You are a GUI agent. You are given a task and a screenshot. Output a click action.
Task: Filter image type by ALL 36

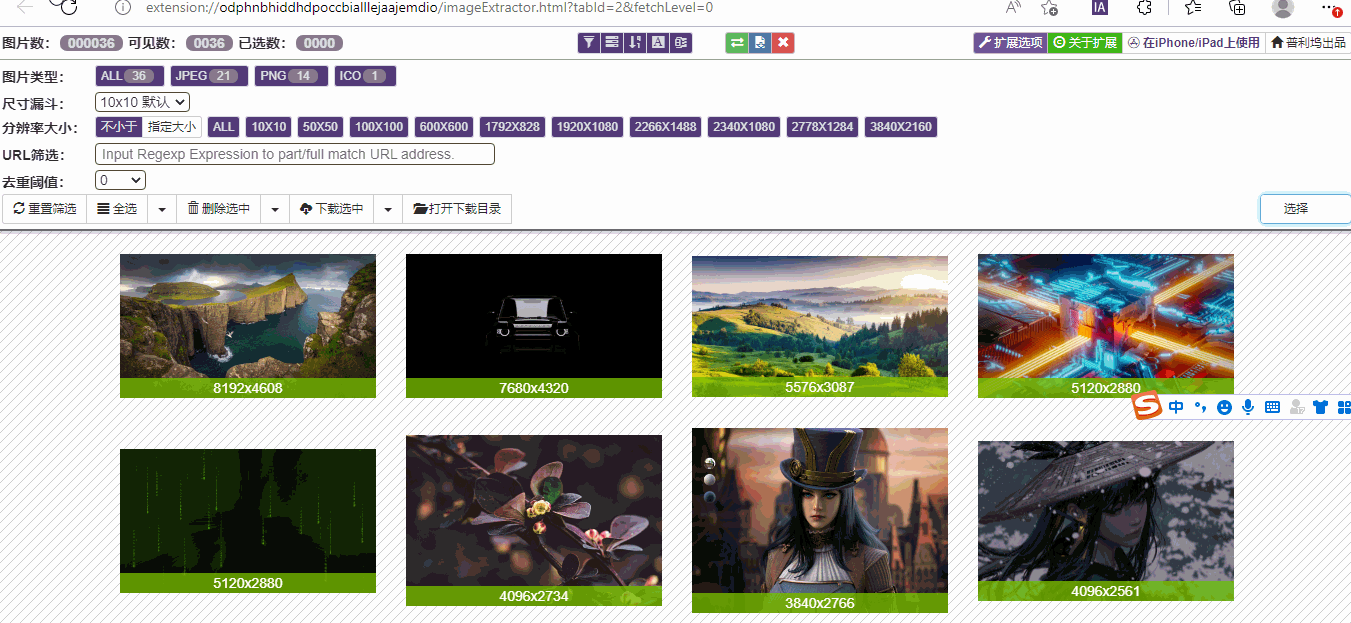coord(129,76)
